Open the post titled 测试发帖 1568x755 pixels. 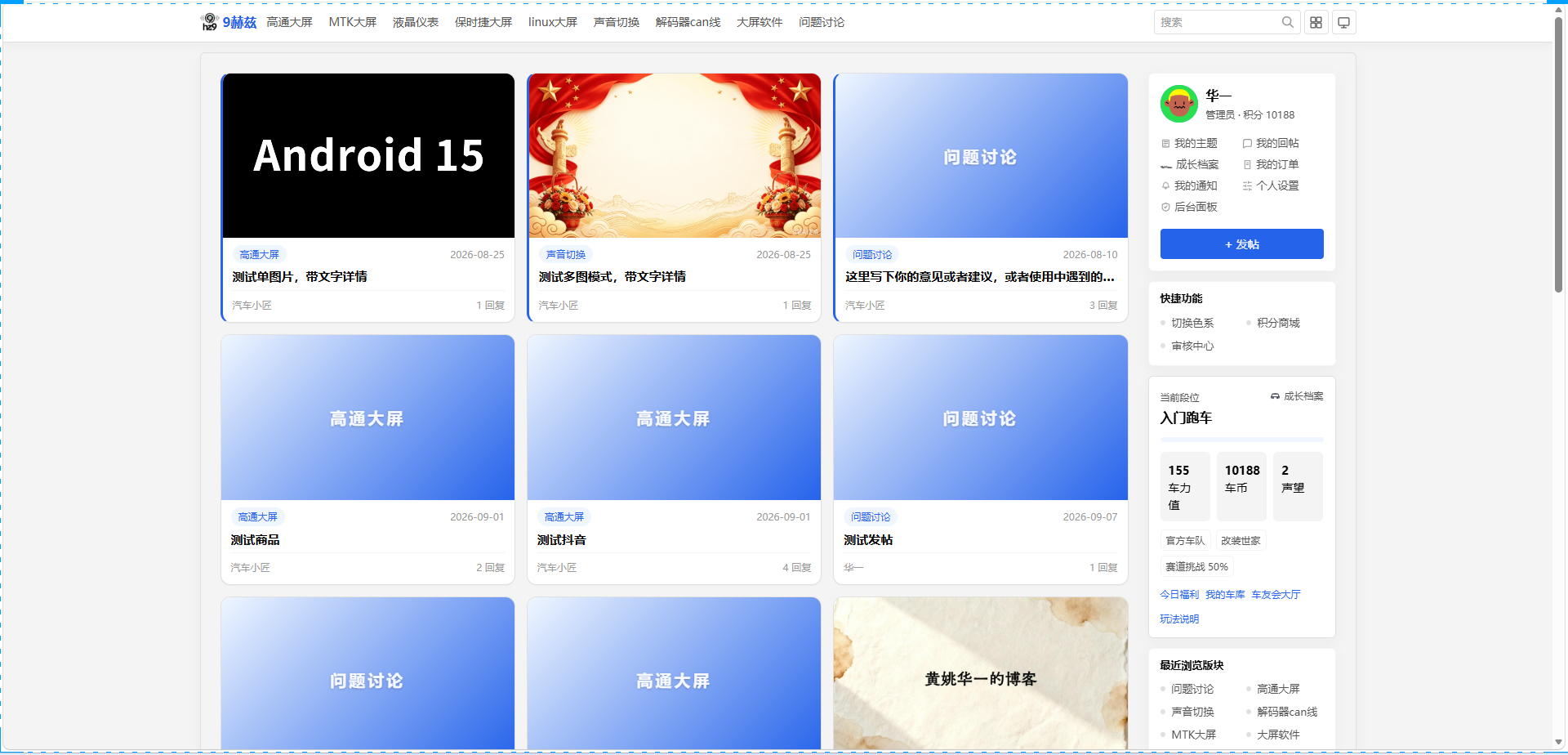(x=868, y=540)
